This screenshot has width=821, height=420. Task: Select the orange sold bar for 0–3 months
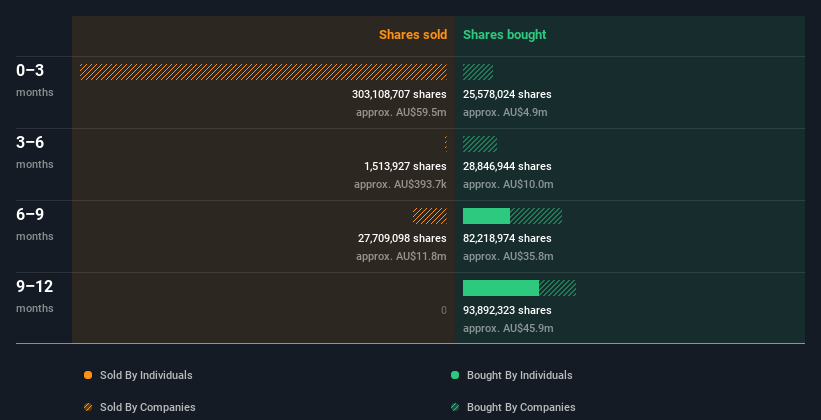(263, 72)
